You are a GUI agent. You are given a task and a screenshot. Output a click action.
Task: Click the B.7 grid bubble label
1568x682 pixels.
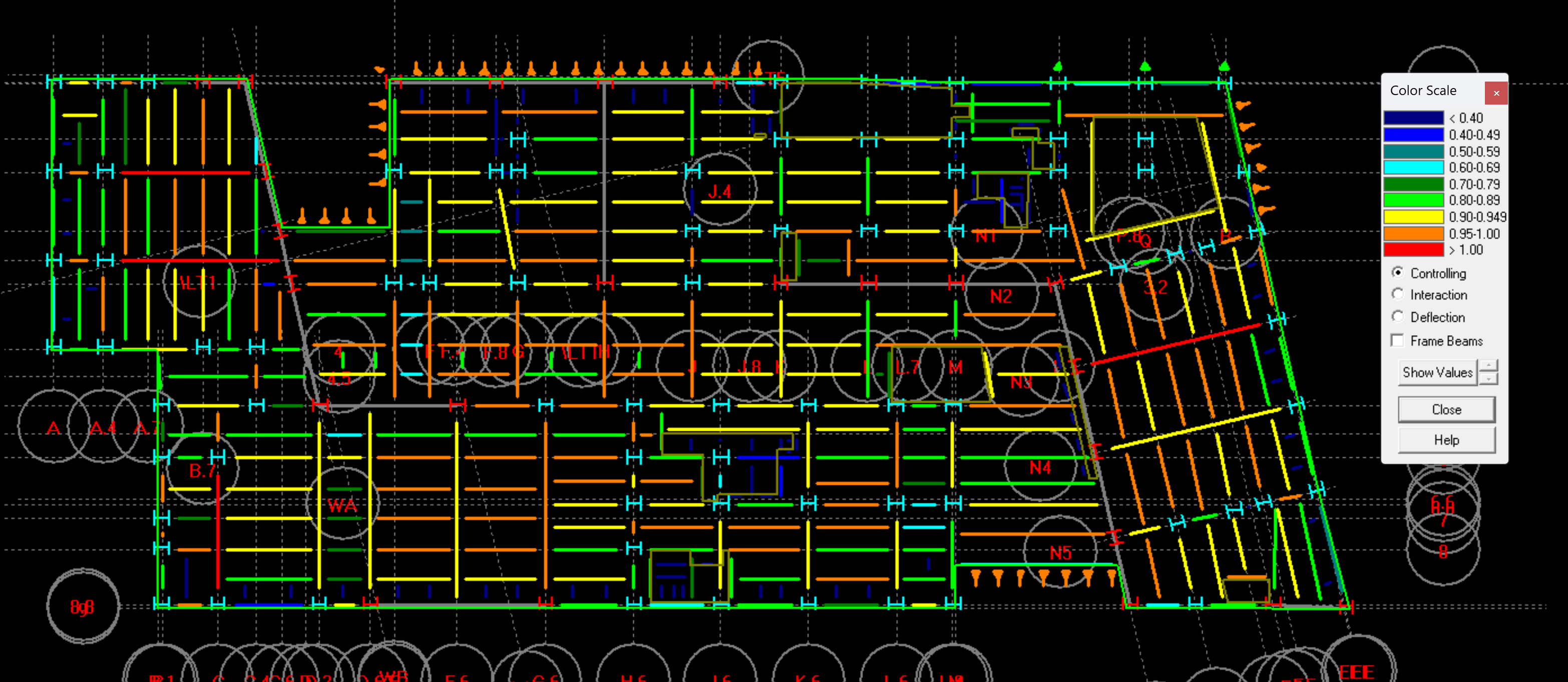203,470
